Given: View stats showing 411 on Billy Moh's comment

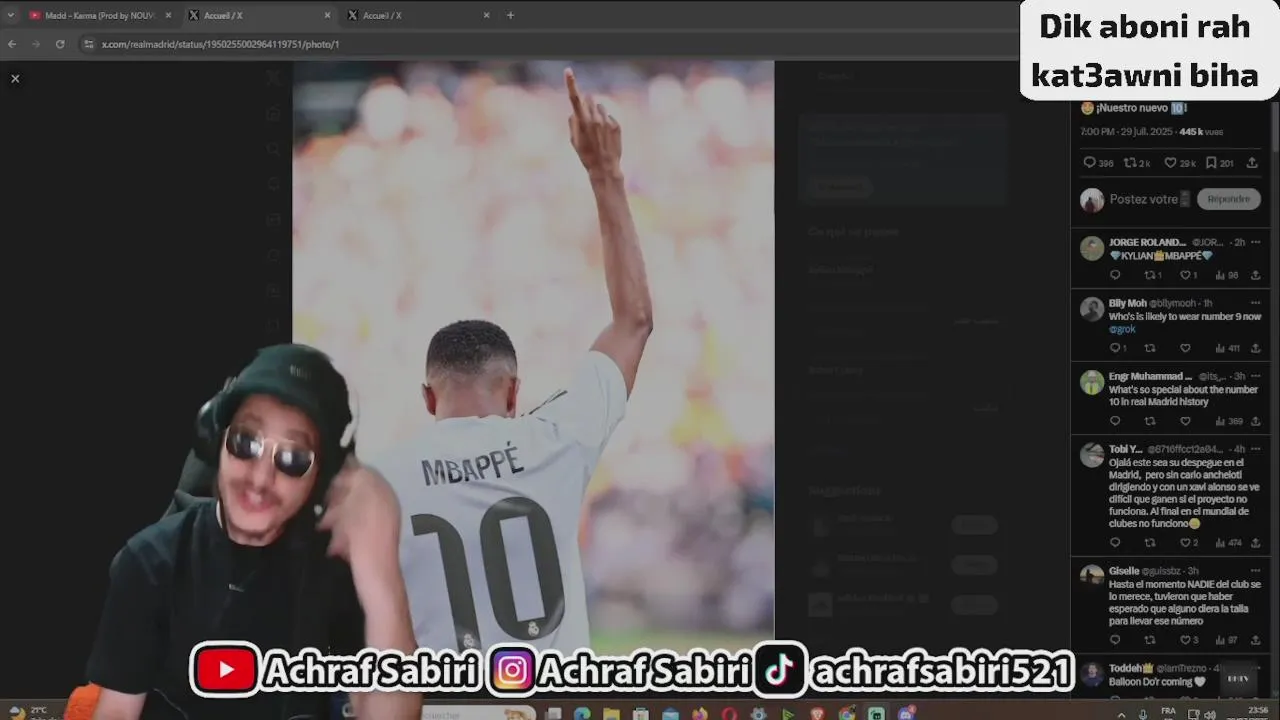Looking at the screenshot, I should (x=1228, y=348).
